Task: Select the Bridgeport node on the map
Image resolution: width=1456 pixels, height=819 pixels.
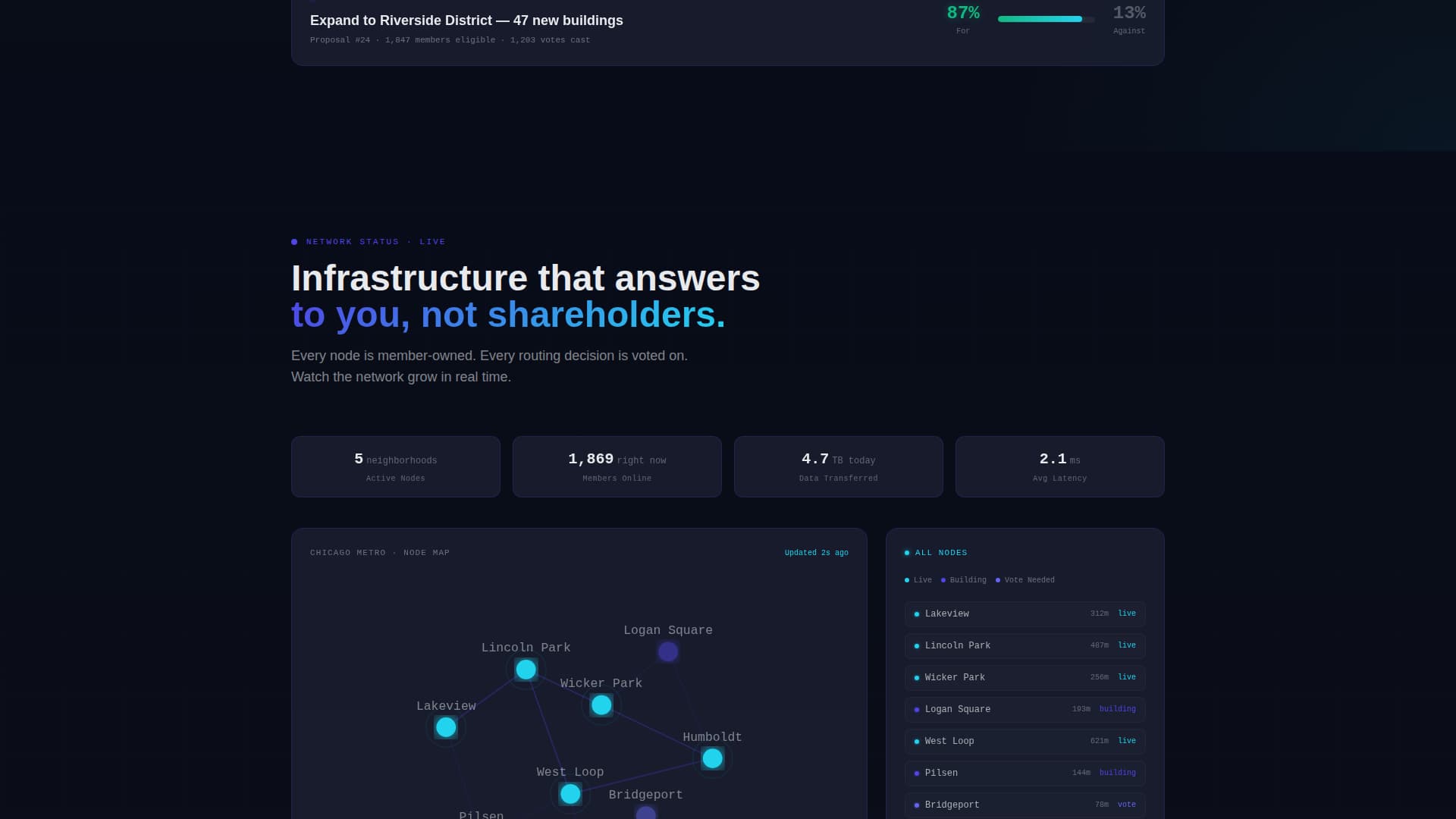Action: 645,813
